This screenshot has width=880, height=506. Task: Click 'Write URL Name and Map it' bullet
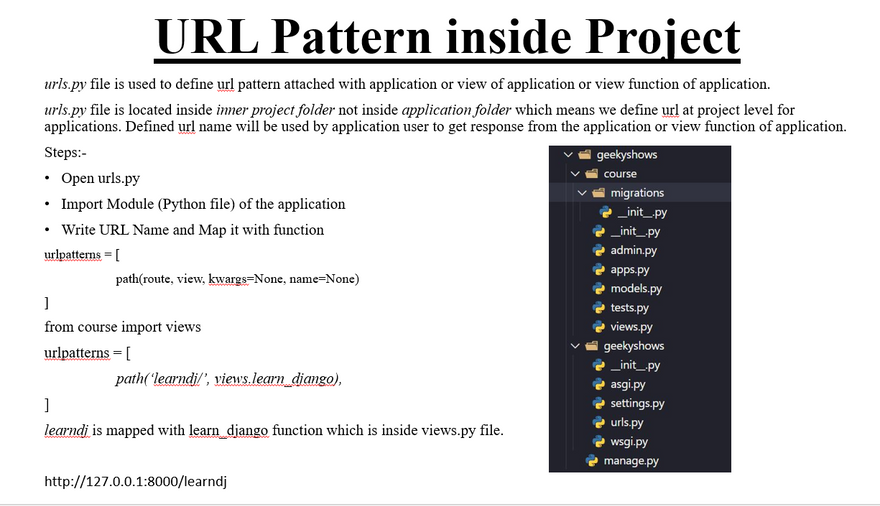pyautogui.click(x=192, y=230)
